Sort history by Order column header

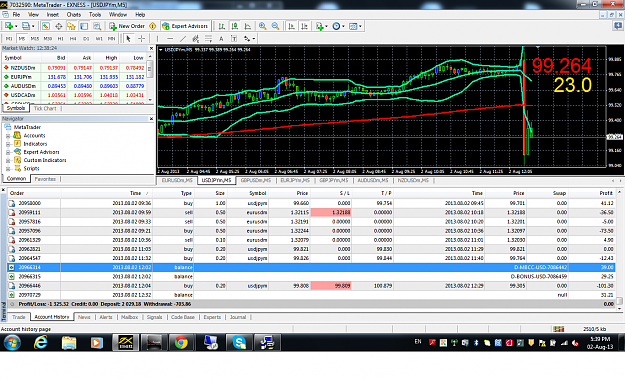tap(17, 193)
